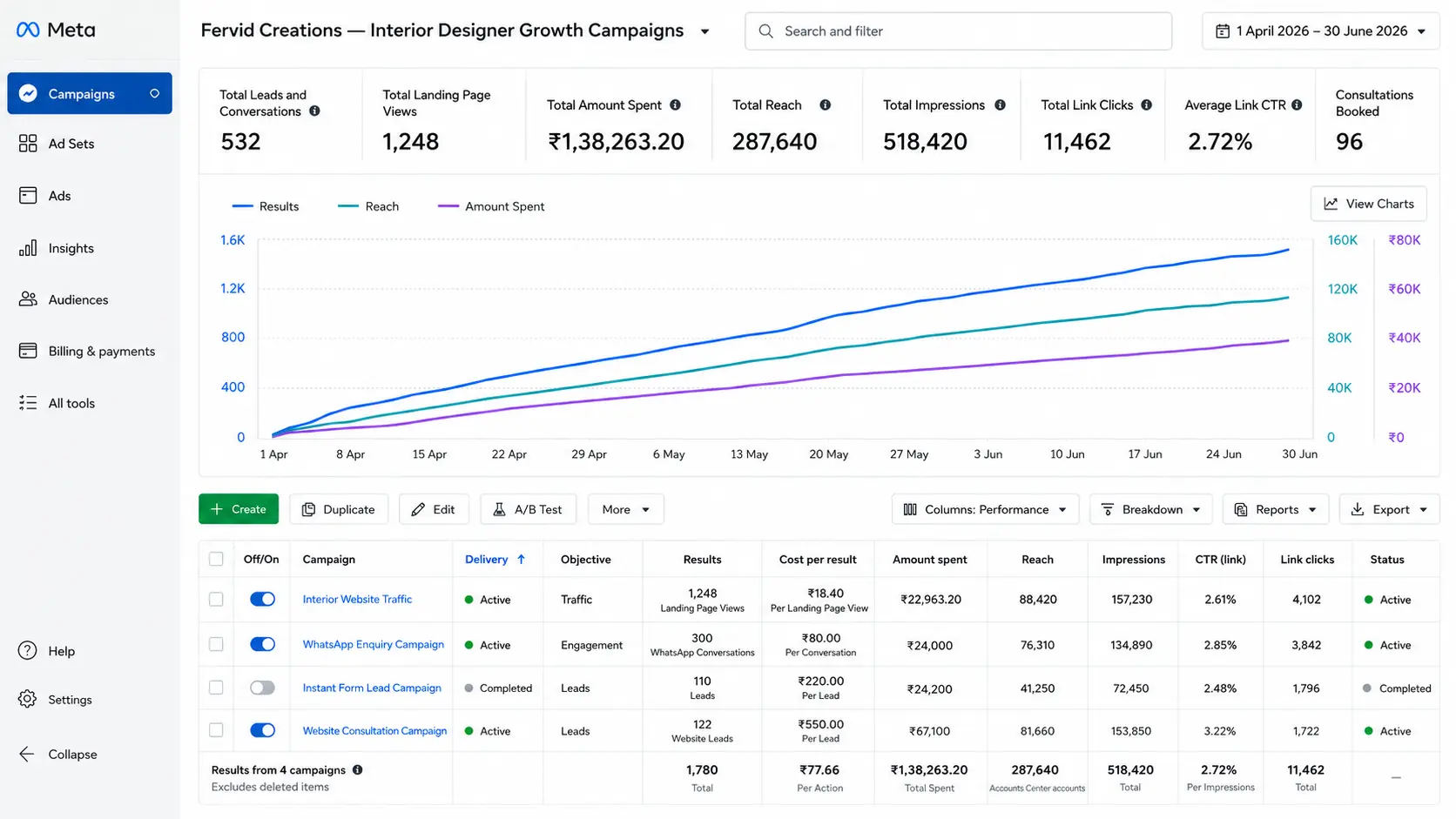The height and width of the screenshot is (819, 1456).
Task: Turn off WhatsApp Enquiry Campaign switch
Action: click(262, 644)
